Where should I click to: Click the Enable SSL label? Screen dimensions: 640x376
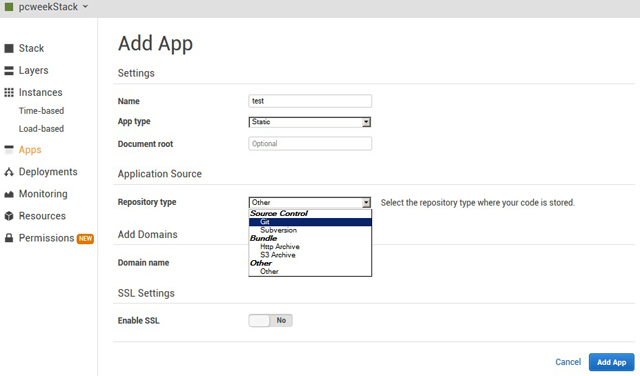pyautogui.click(x=138, y=321)
